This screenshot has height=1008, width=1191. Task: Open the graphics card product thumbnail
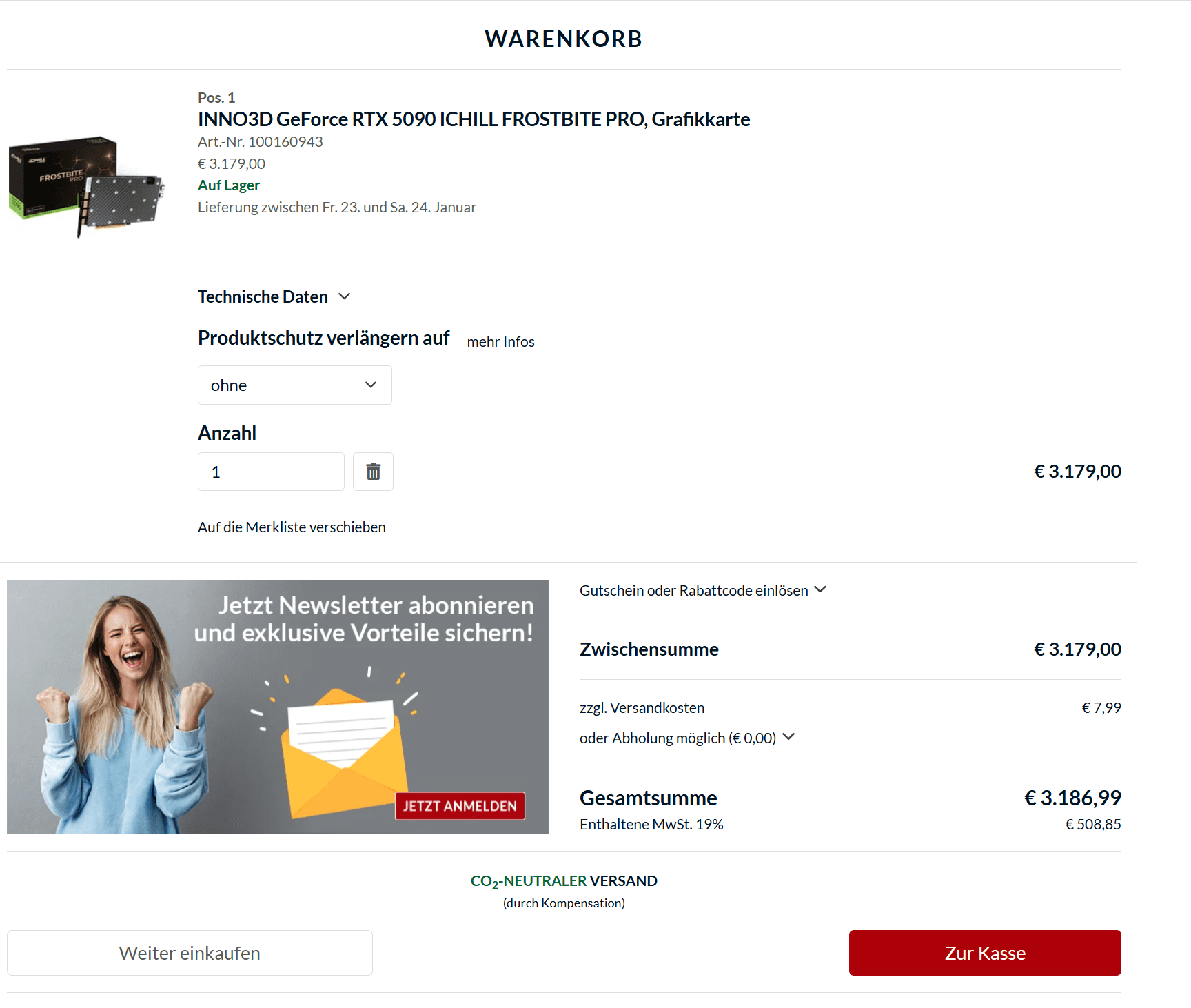(87, 186)
